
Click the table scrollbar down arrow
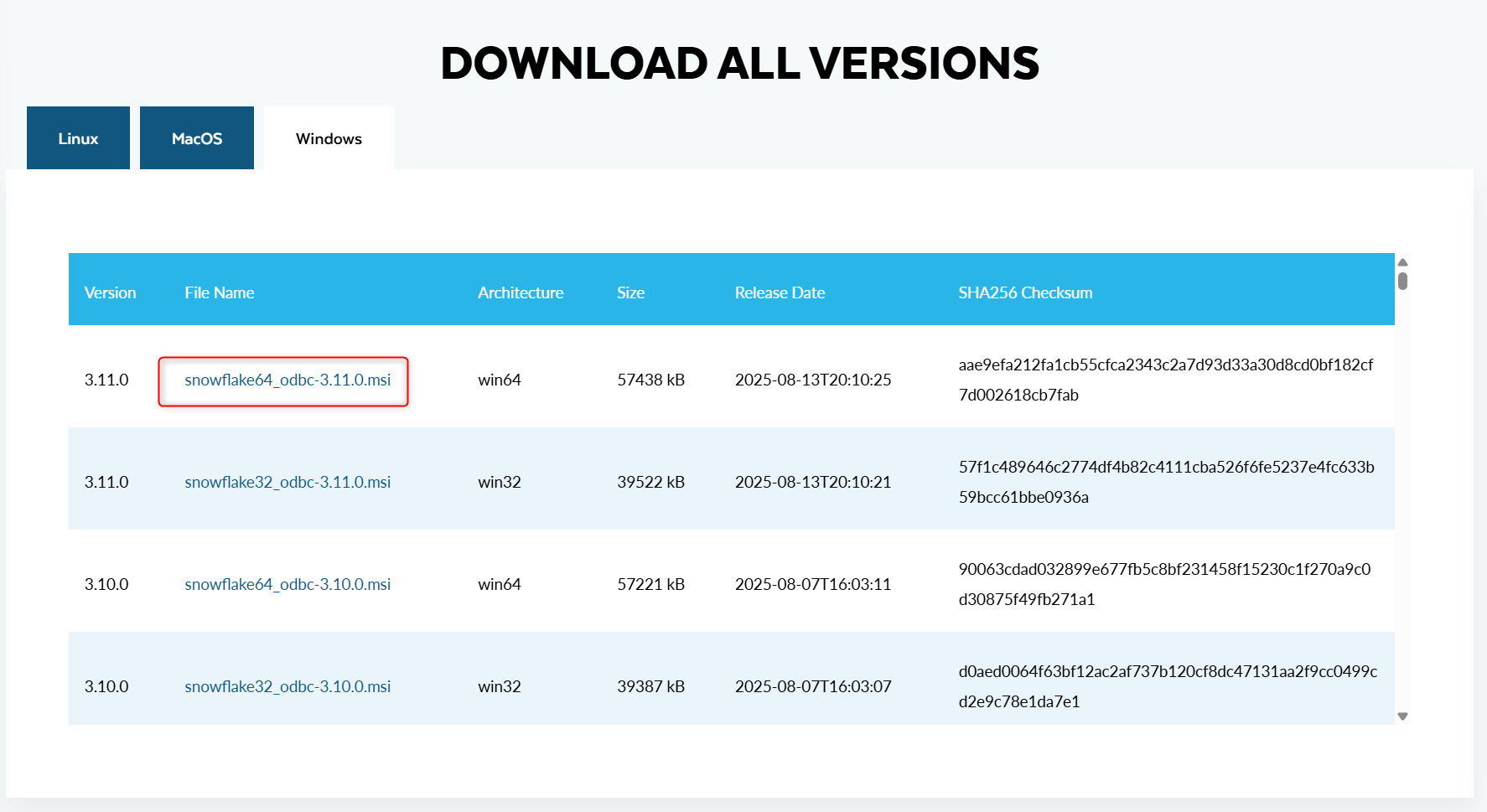coord(1402,716)
